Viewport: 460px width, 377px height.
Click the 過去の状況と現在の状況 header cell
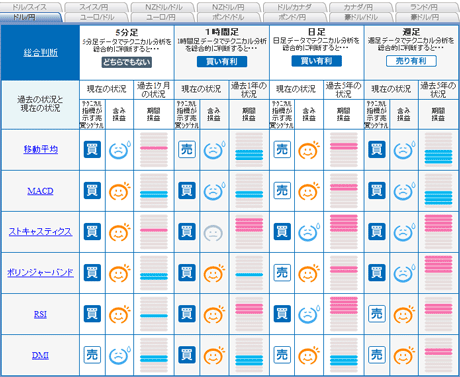tap(40, 105)
